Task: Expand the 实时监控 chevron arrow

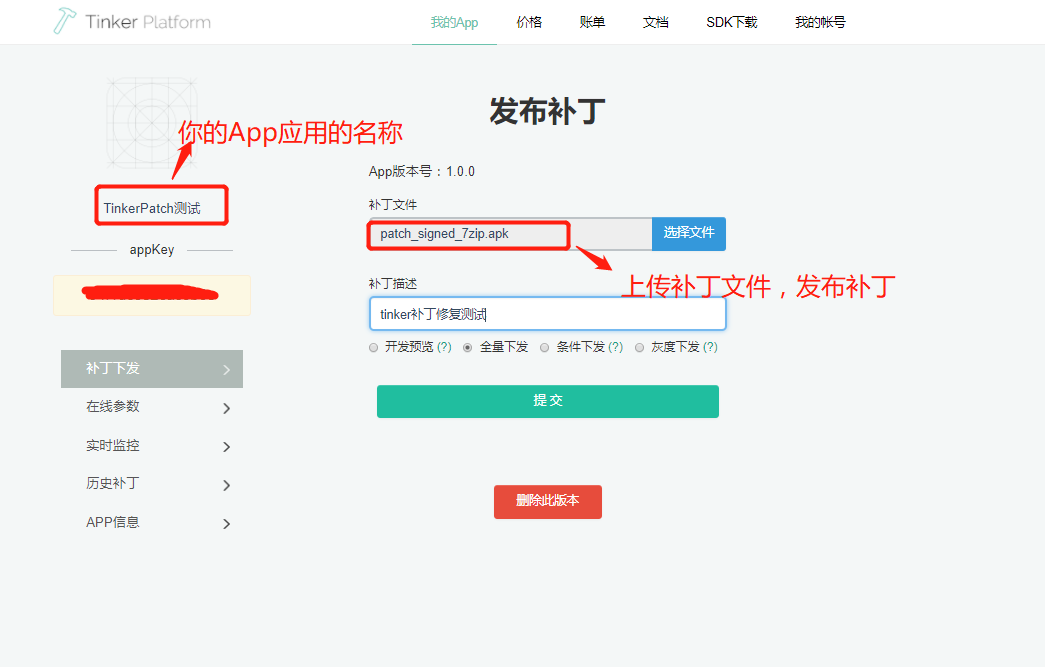Action: (x=227, y=446)
